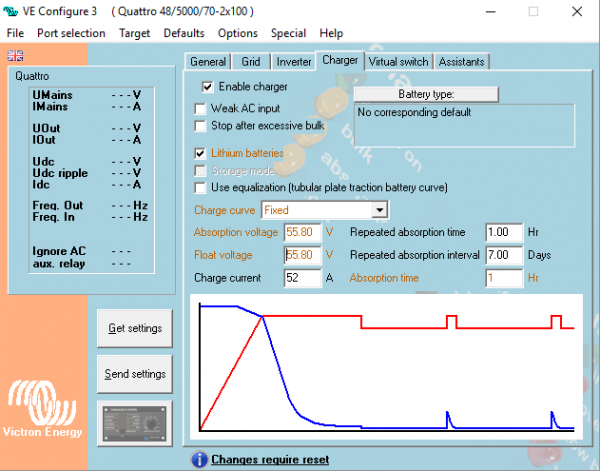Open the Port selection menu
The image size is (600, 471).
click(71, 33)
